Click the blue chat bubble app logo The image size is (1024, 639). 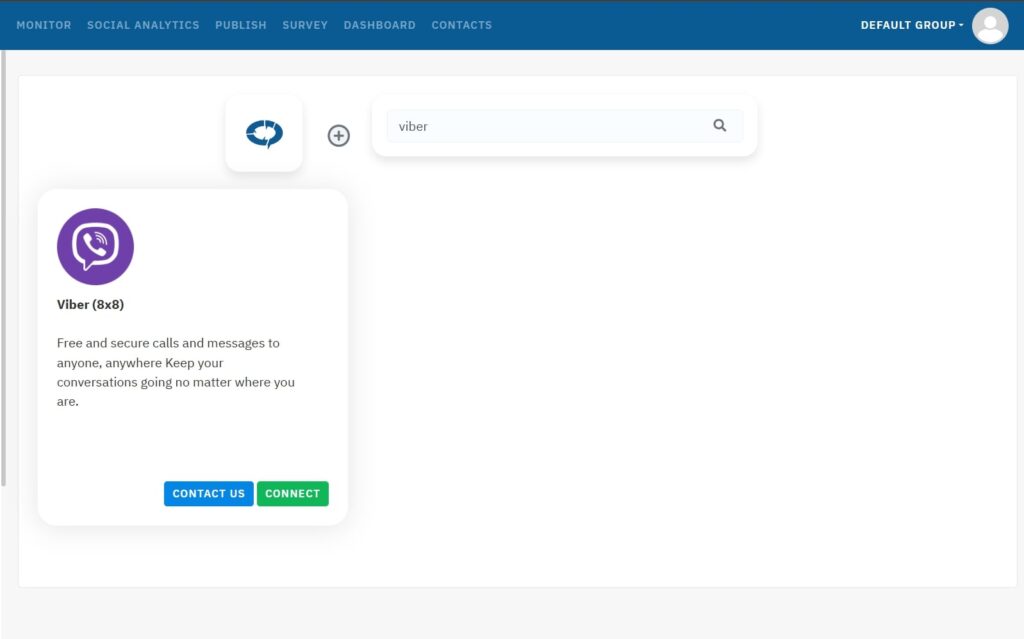coord(264,133)
